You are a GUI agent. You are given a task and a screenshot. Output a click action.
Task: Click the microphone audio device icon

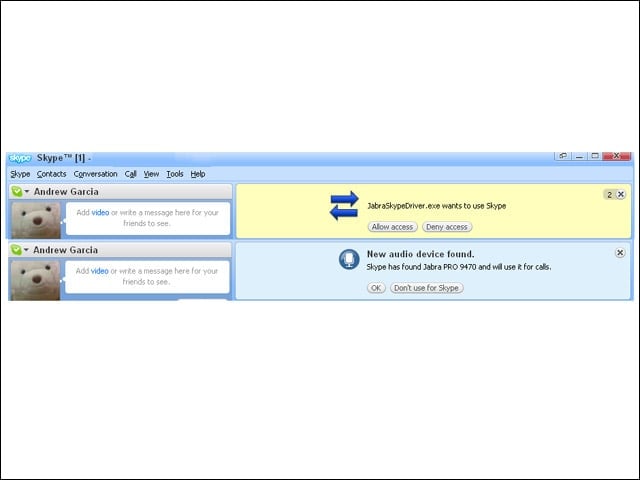[x=349, y=259]
